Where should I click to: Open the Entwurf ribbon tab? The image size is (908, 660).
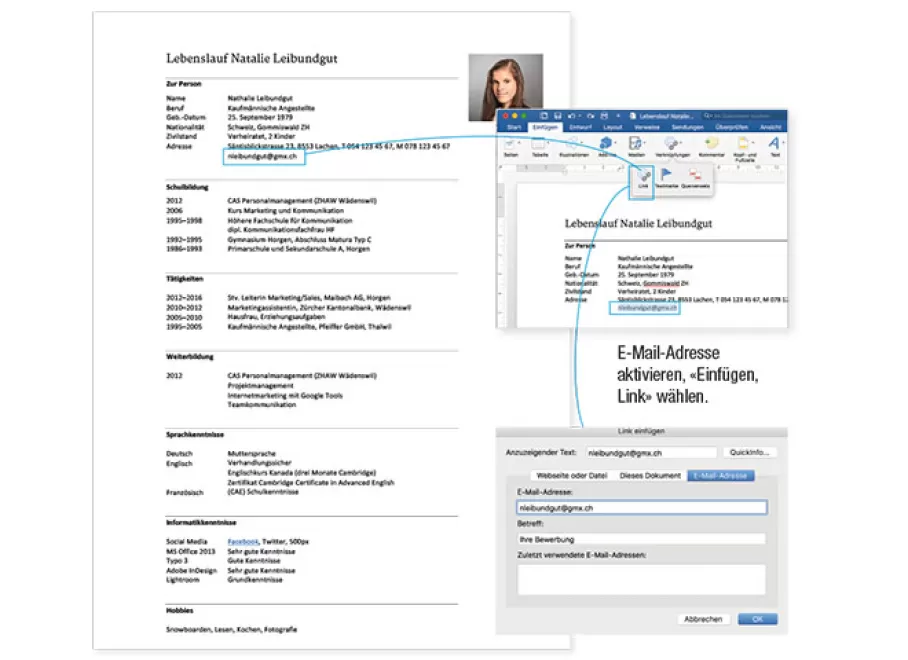tap(580, 127)
